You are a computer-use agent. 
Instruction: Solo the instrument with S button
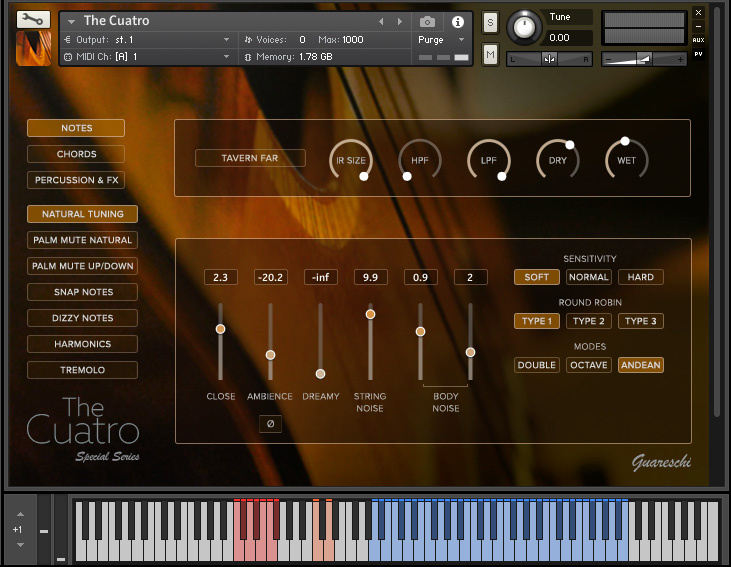point(490,22)
